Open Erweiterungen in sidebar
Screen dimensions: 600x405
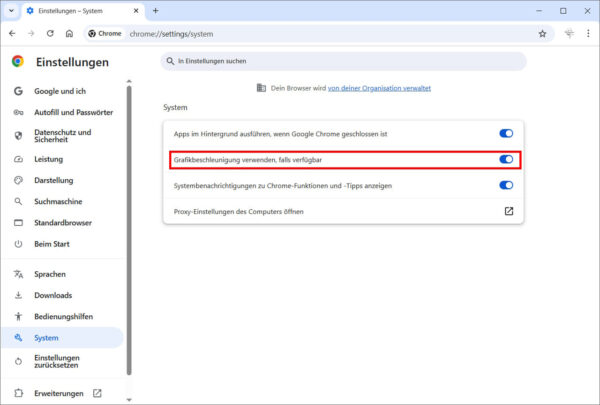pyautogui.click(x=63, y=393)
